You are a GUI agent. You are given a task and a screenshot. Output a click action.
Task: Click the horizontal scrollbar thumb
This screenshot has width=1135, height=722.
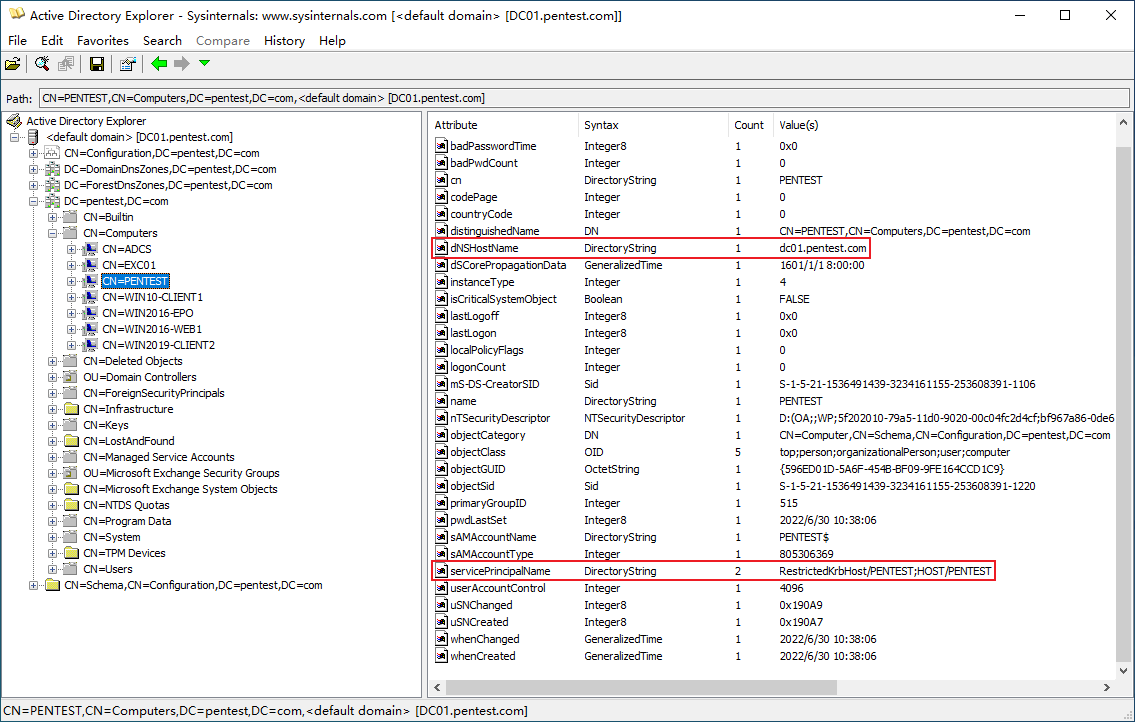point(641,687)
